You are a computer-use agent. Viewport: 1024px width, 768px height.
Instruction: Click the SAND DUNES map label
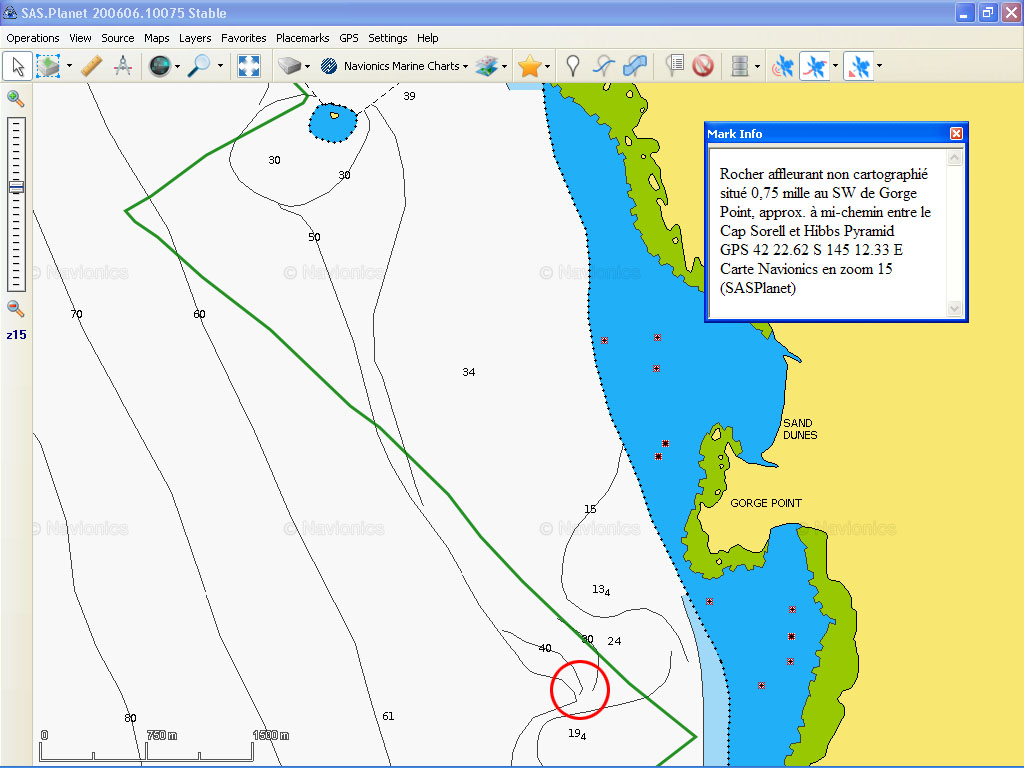800,429
